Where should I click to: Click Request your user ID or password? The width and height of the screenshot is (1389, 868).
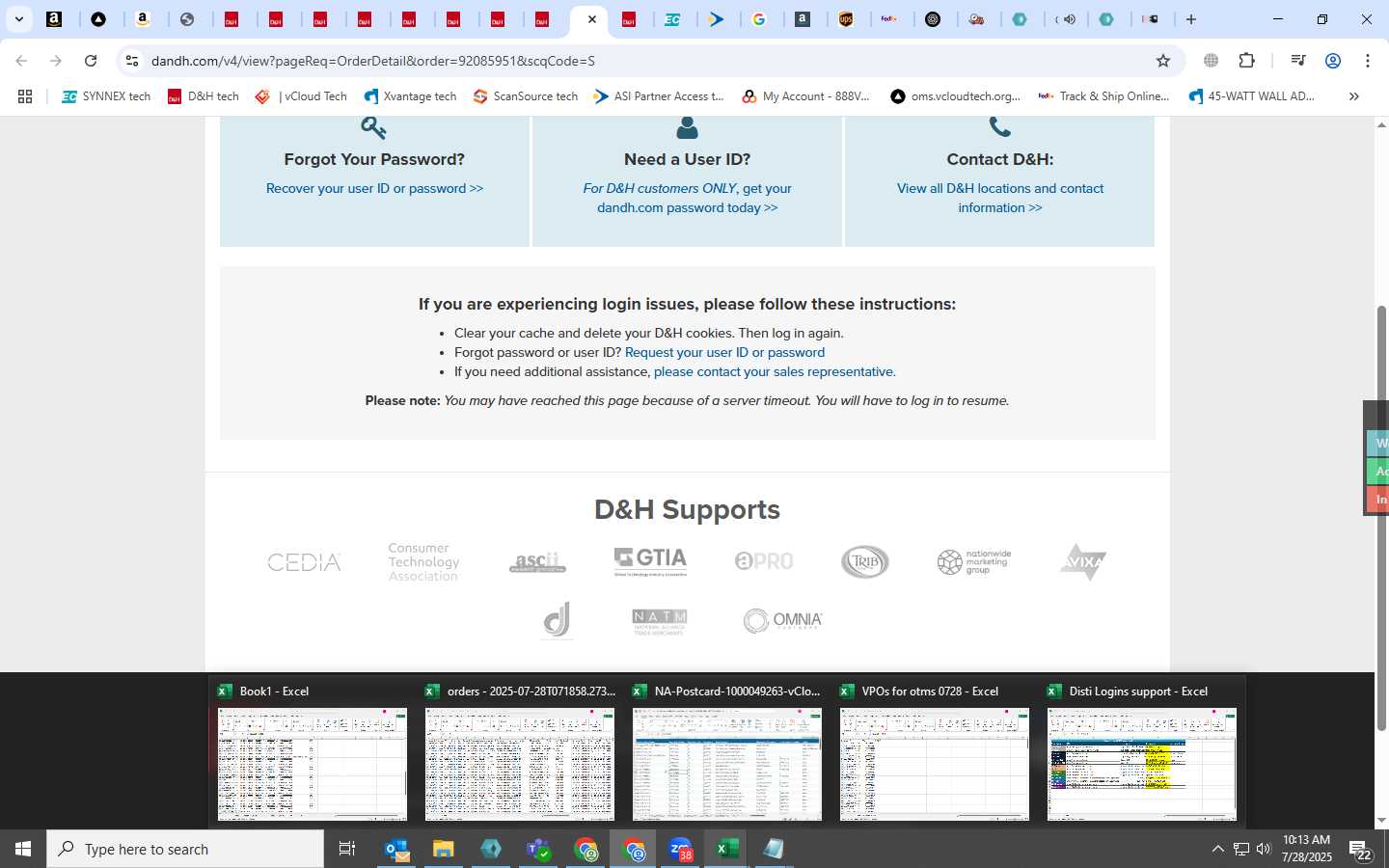pos(724,352)
